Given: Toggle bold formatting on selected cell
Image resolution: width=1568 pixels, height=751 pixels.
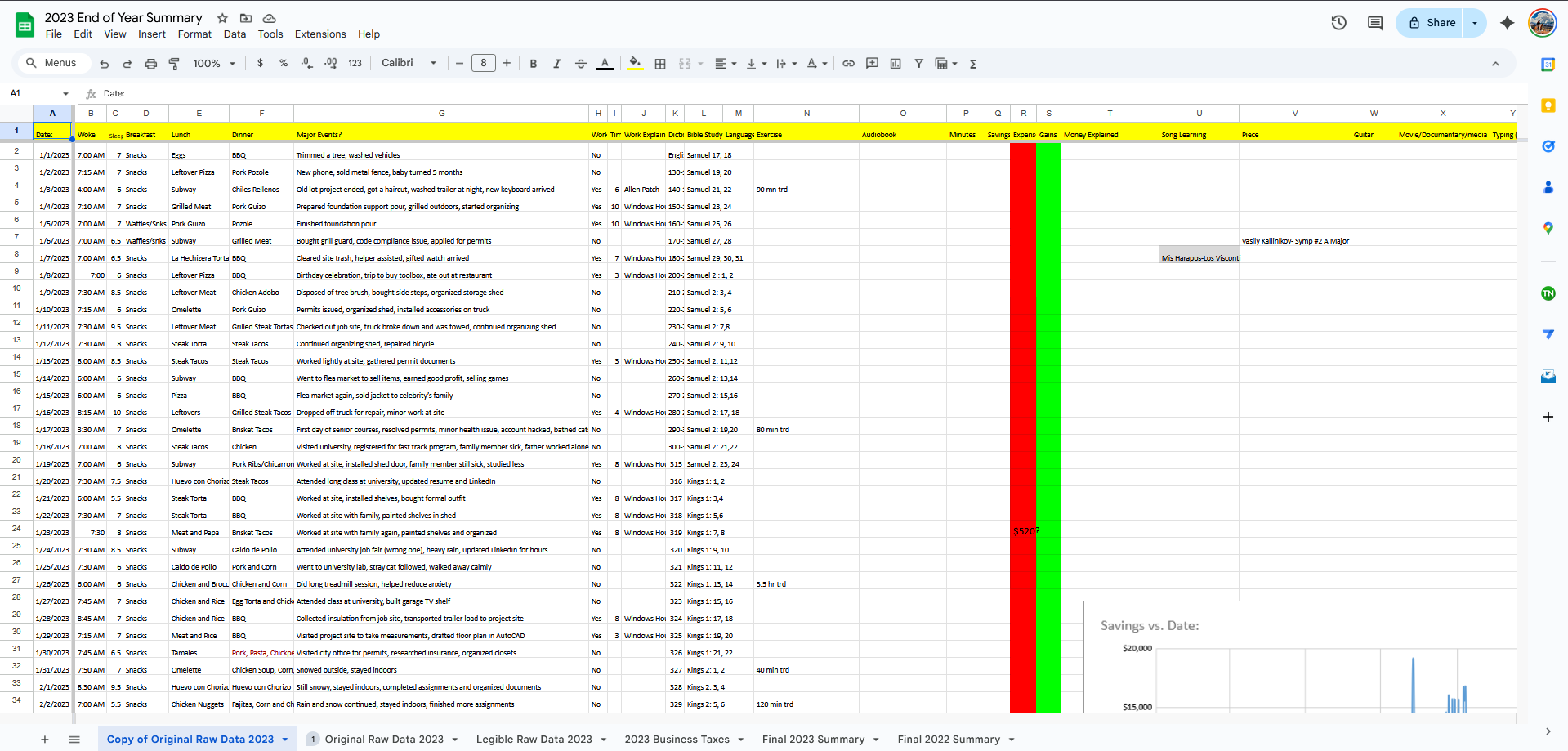Looking at the screenshot, I should click(533, 63).
